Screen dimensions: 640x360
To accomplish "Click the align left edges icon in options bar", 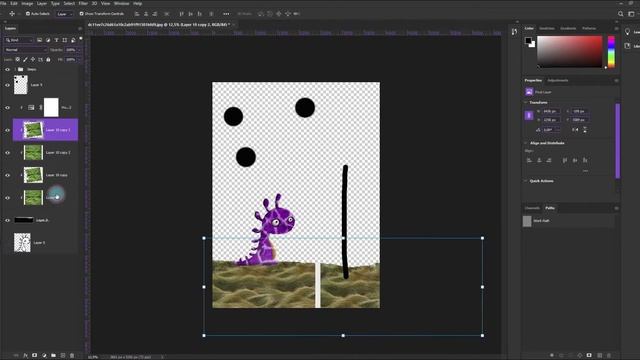I will pos(137,14).
